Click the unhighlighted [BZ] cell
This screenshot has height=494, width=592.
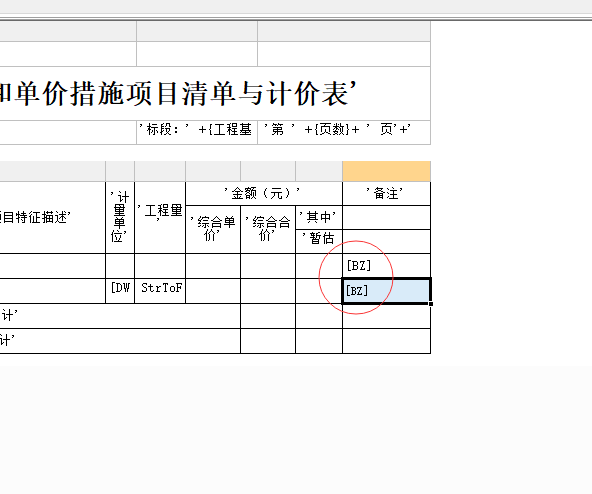[386, 266]
